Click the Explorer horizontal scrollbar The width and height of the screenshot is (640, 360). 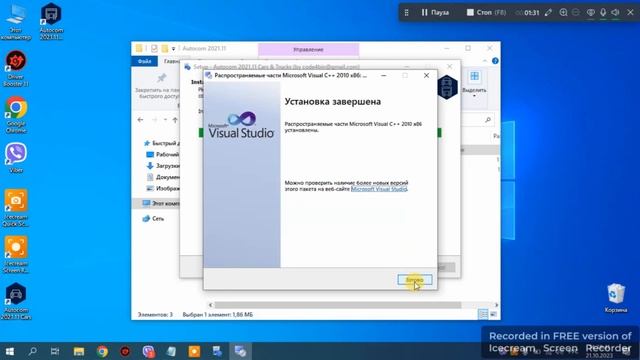[x=338, y=305]
